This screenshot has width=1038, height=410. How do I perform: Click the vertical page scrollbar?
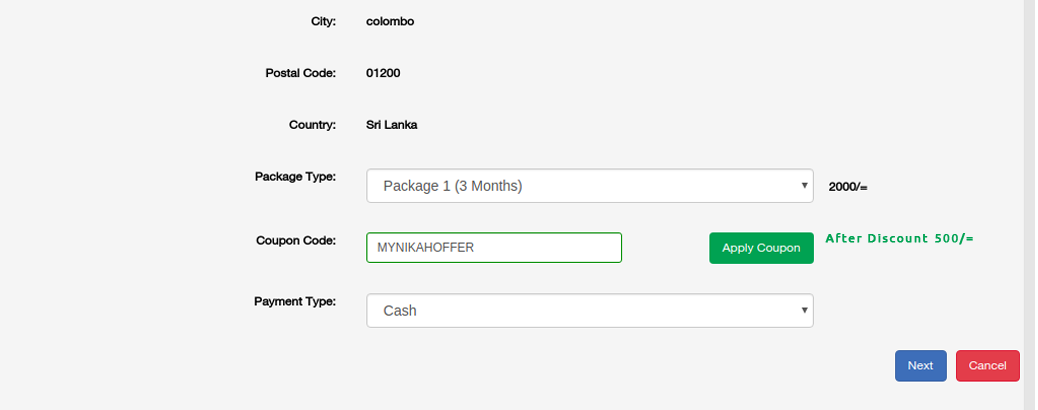[1030, 200]
